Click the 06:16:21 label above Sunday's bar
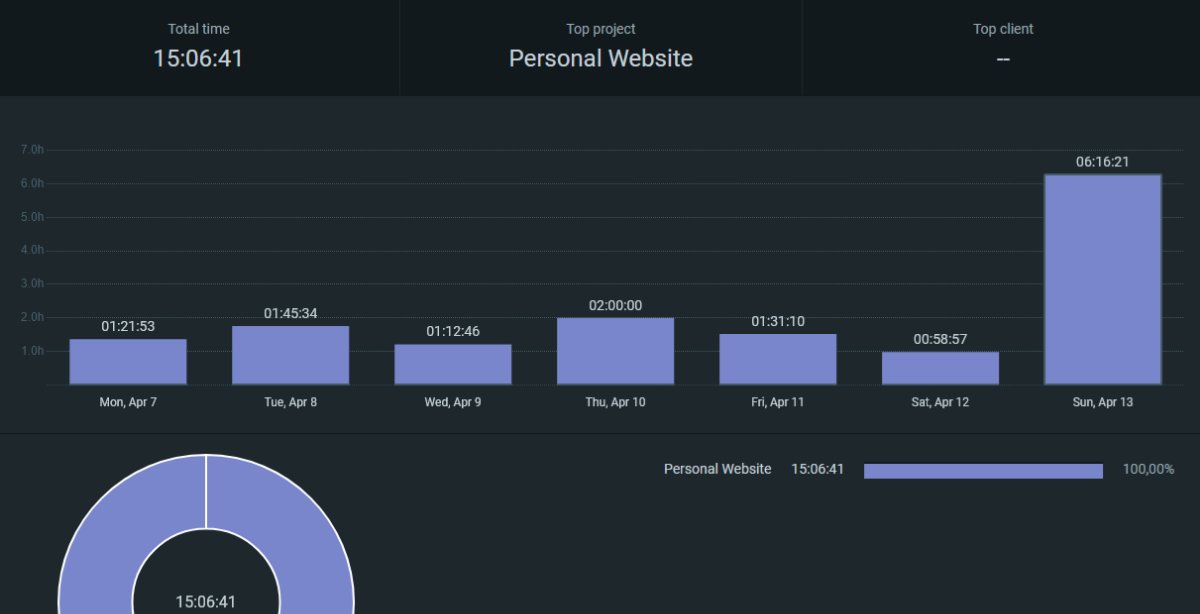Screen dimensions: 1200x614 (1103, 162)
